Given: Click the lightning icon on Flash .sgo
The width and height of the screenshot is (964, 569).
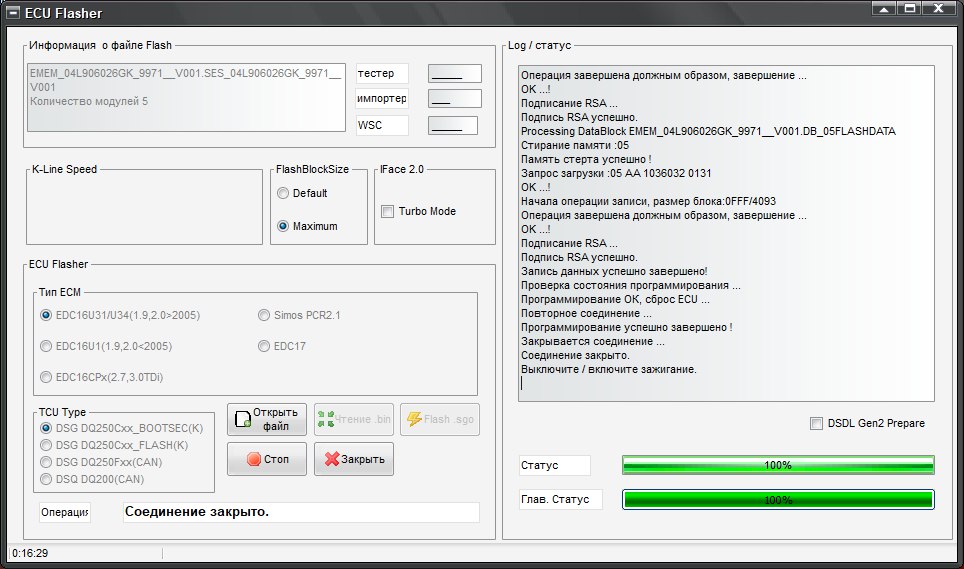Looking at the screenshot, I should [414, 419].
